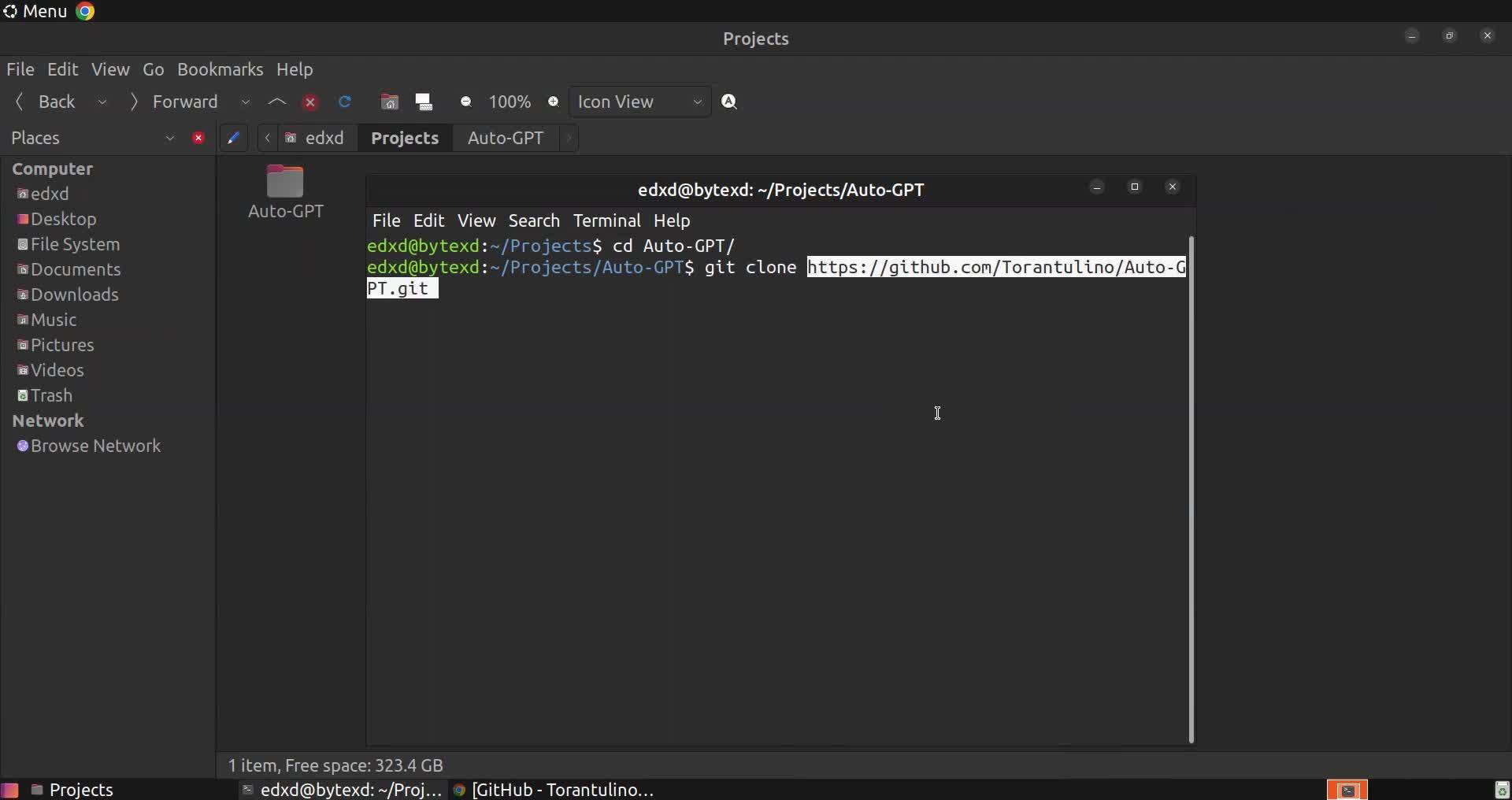
Task: Open the Terminal menu in terminal window
Action: (x=607, y=220)
